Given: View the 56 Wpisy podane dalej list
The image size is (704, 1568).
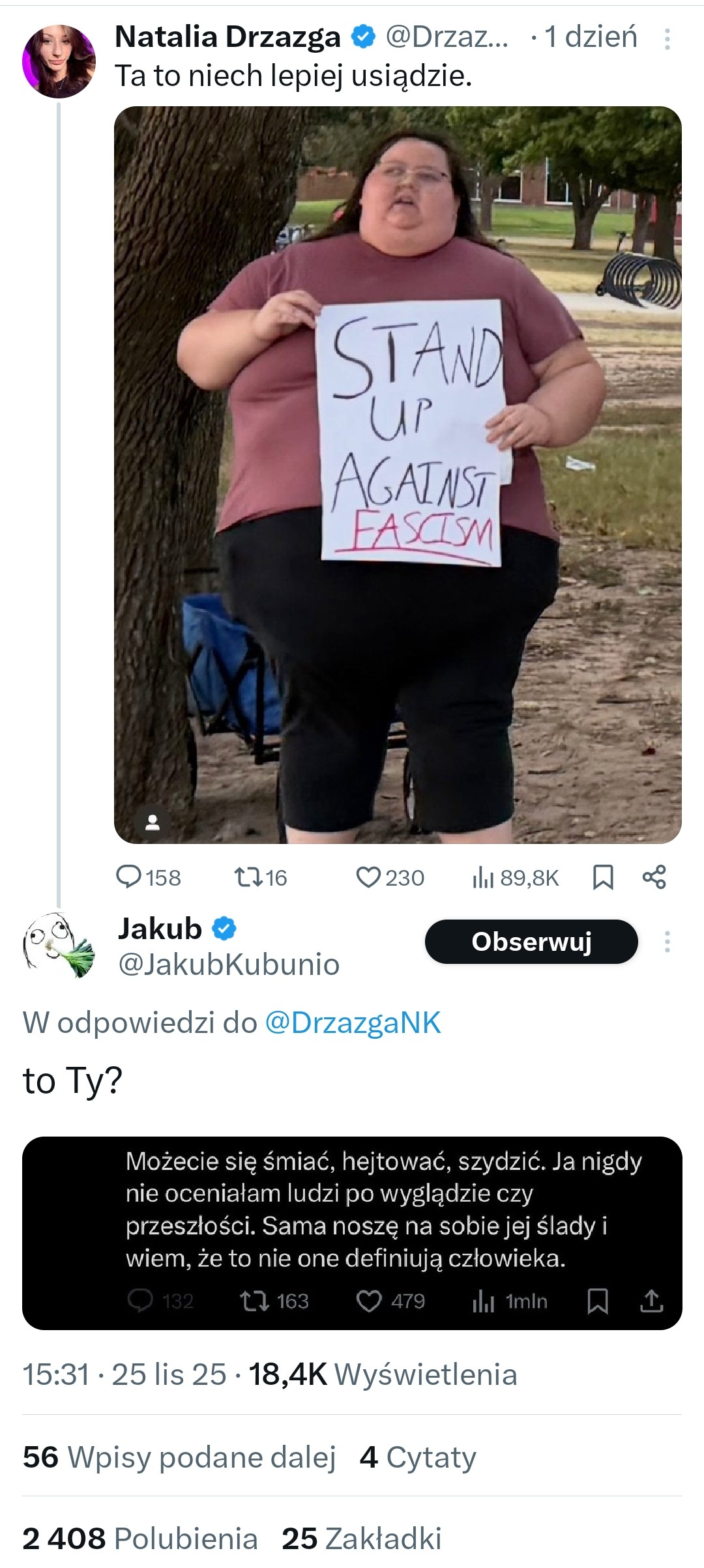Looking at the screenshot, I should pos(179,1457).
